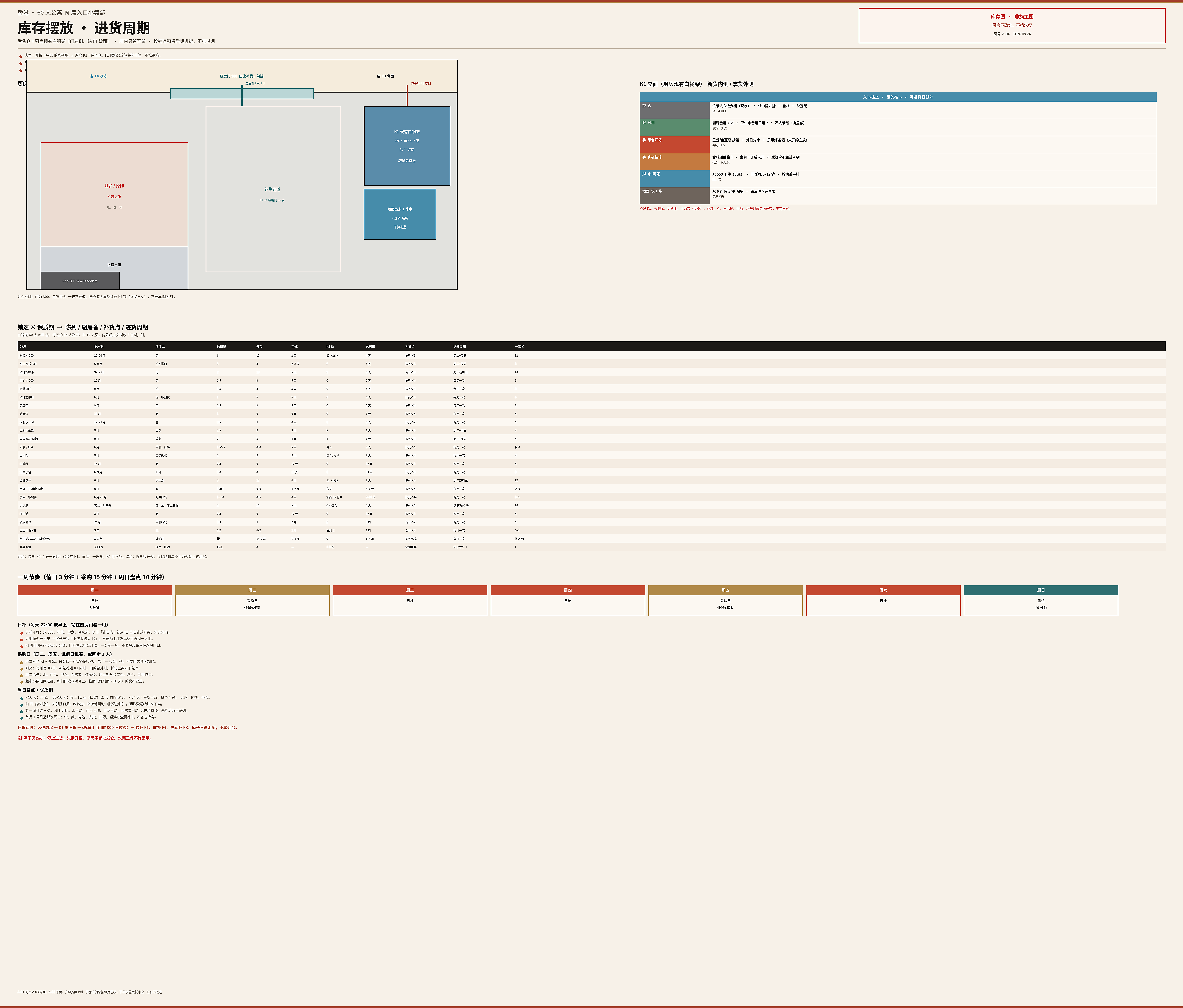Select the 卫龙大面筋 row name
This screenshot has height=1008, width=1183.
point(27,431)
